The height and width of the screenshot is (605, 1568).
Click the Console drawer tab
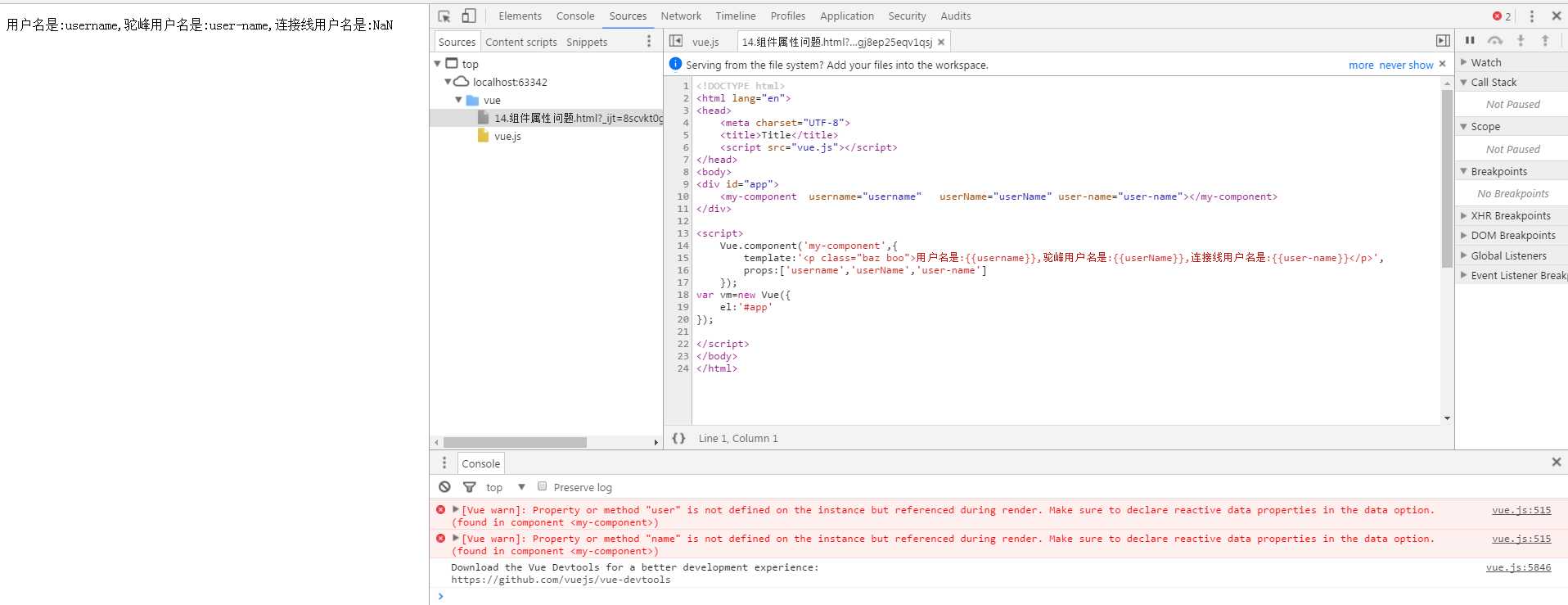480,463
